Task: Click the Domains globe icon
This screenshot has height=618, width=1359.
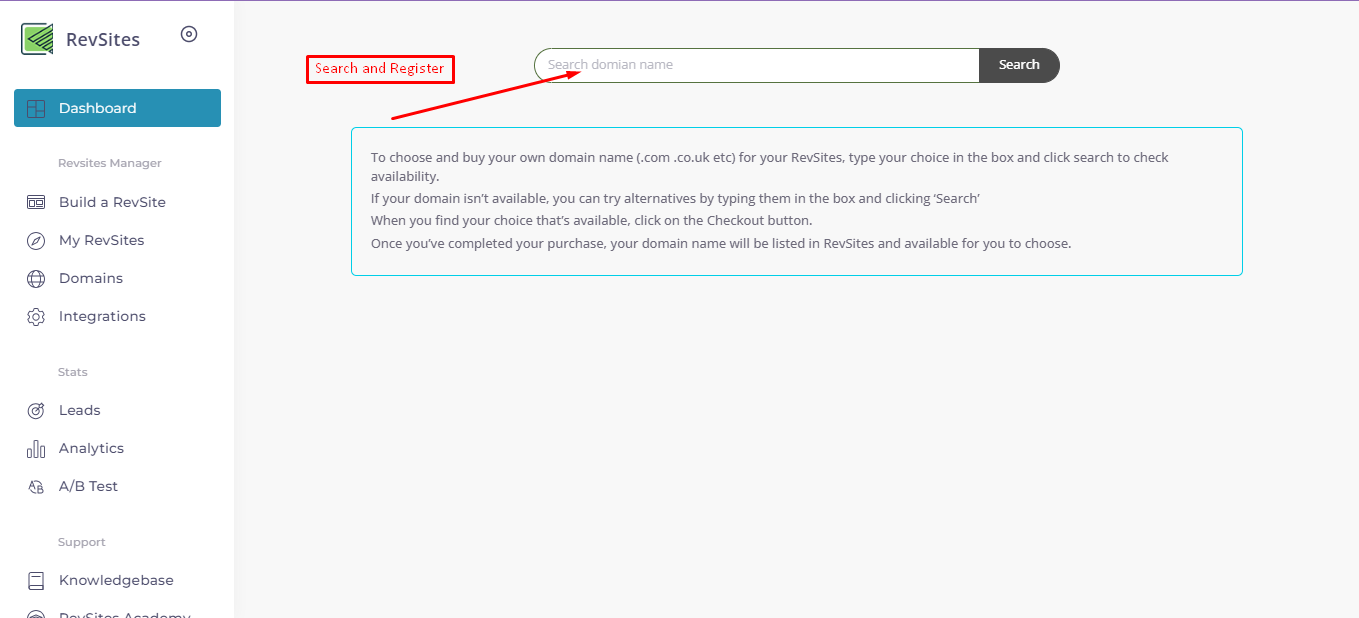Action: click(x=36, y=278)
